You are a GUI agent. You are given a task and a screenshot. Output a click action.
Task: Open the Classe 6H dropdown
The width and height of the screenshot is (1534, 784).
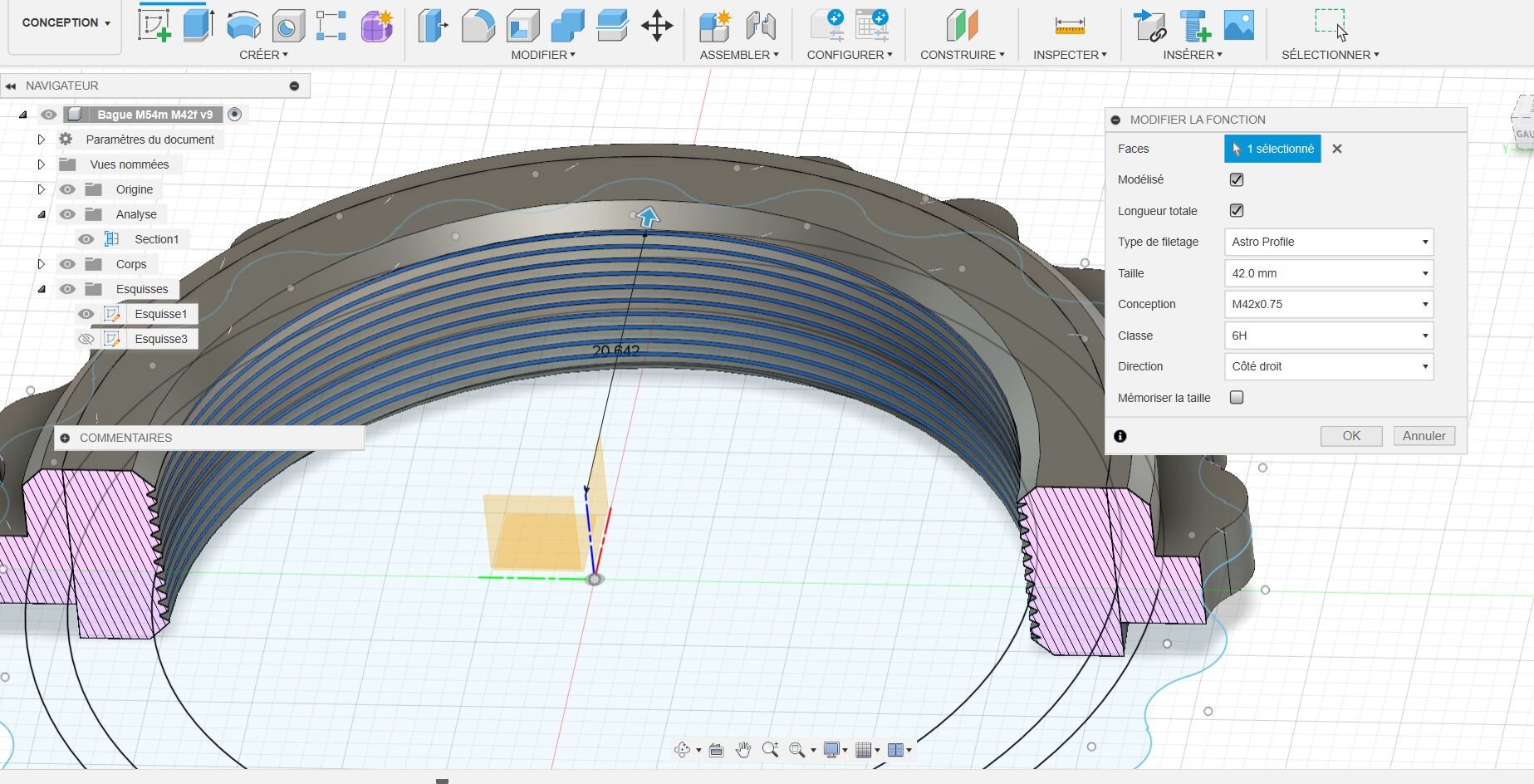pyautogui.click(x=1328, y=336)
